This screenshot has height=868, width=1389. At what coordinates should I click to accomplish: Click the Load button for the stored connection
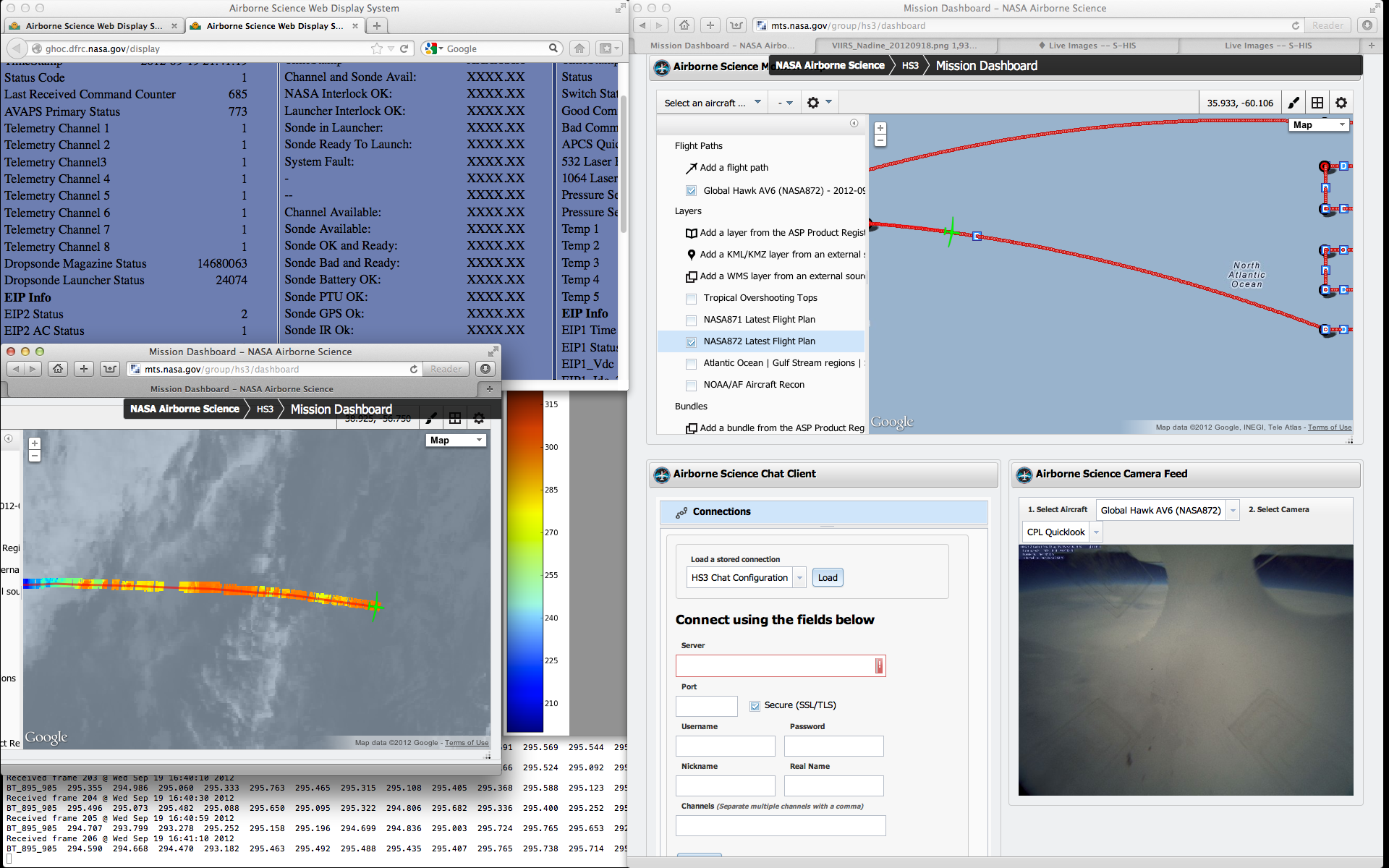[827, 577]
